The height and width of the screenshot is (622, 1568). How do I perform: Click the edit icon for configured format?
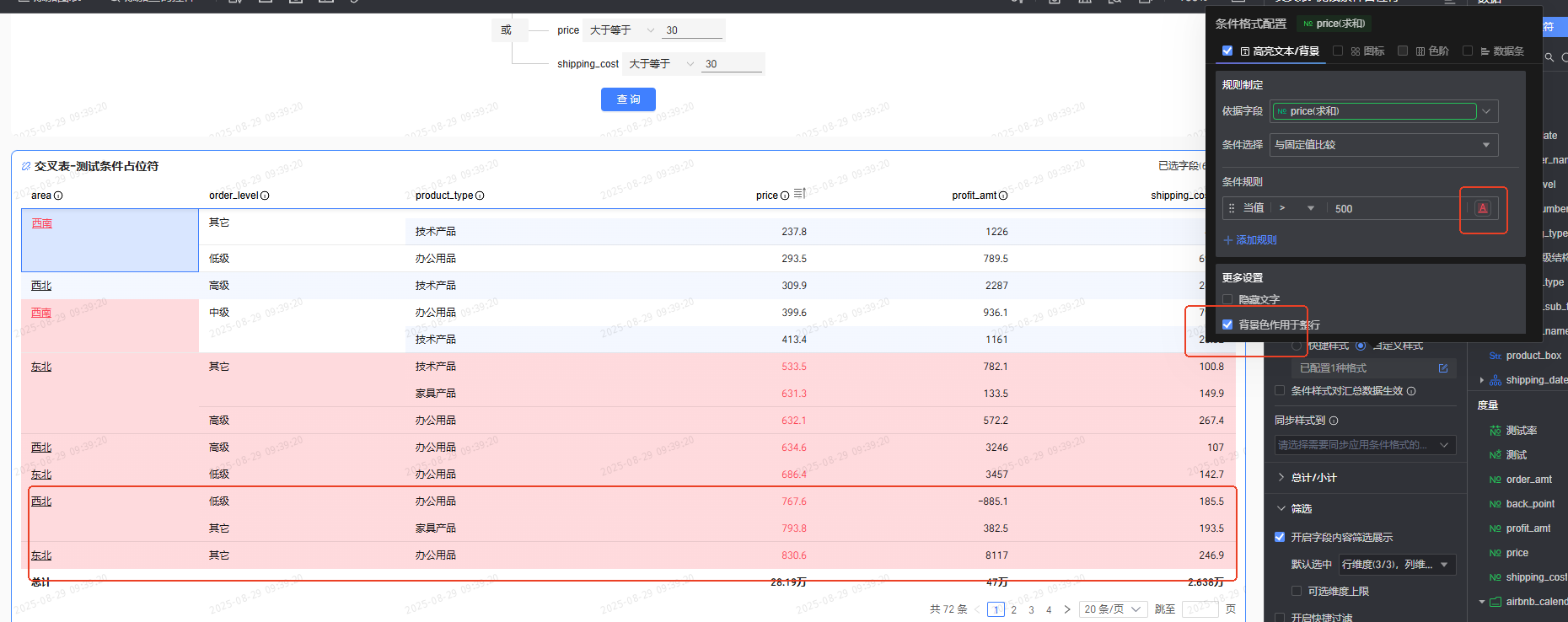click(x=1443, y=368)
